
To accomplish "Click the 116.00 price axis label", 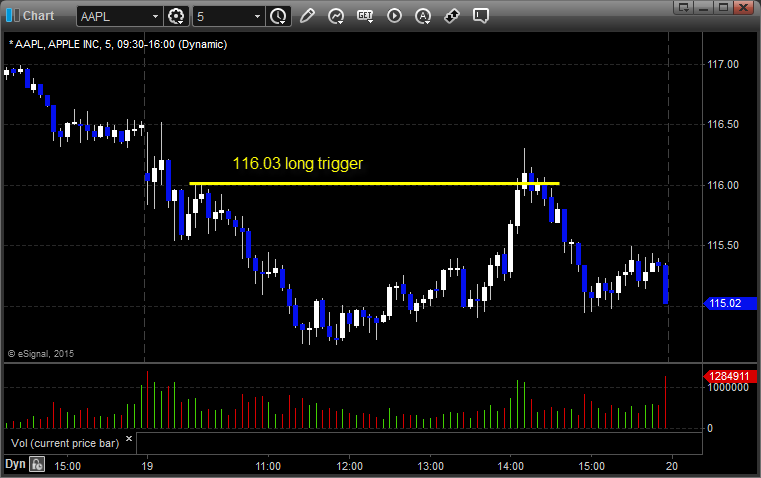I will click(x=723, y=185).
